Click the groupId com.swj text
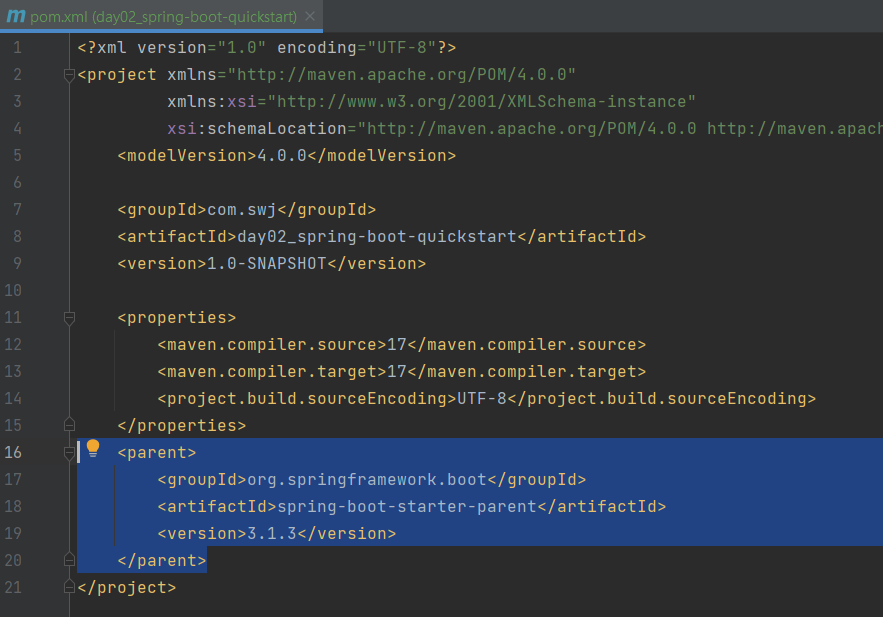 (x=247, y=210)
